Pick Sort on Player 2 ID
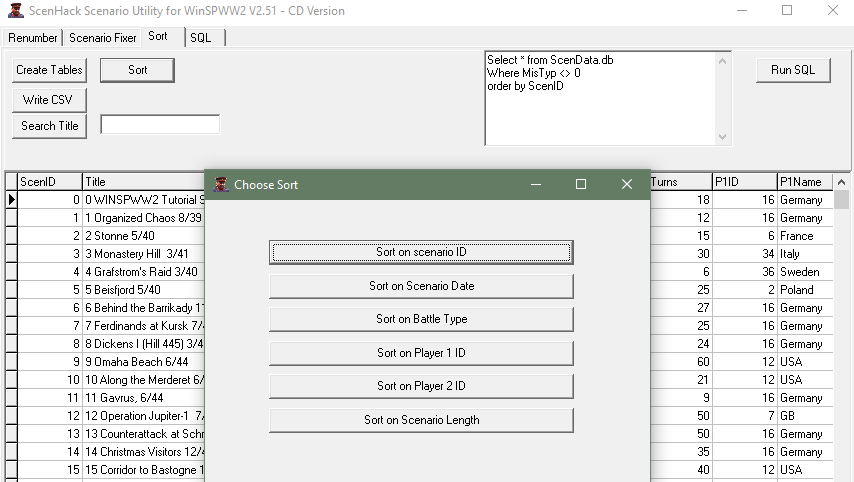The image size is (854, 482). click(x=421, y=386)
